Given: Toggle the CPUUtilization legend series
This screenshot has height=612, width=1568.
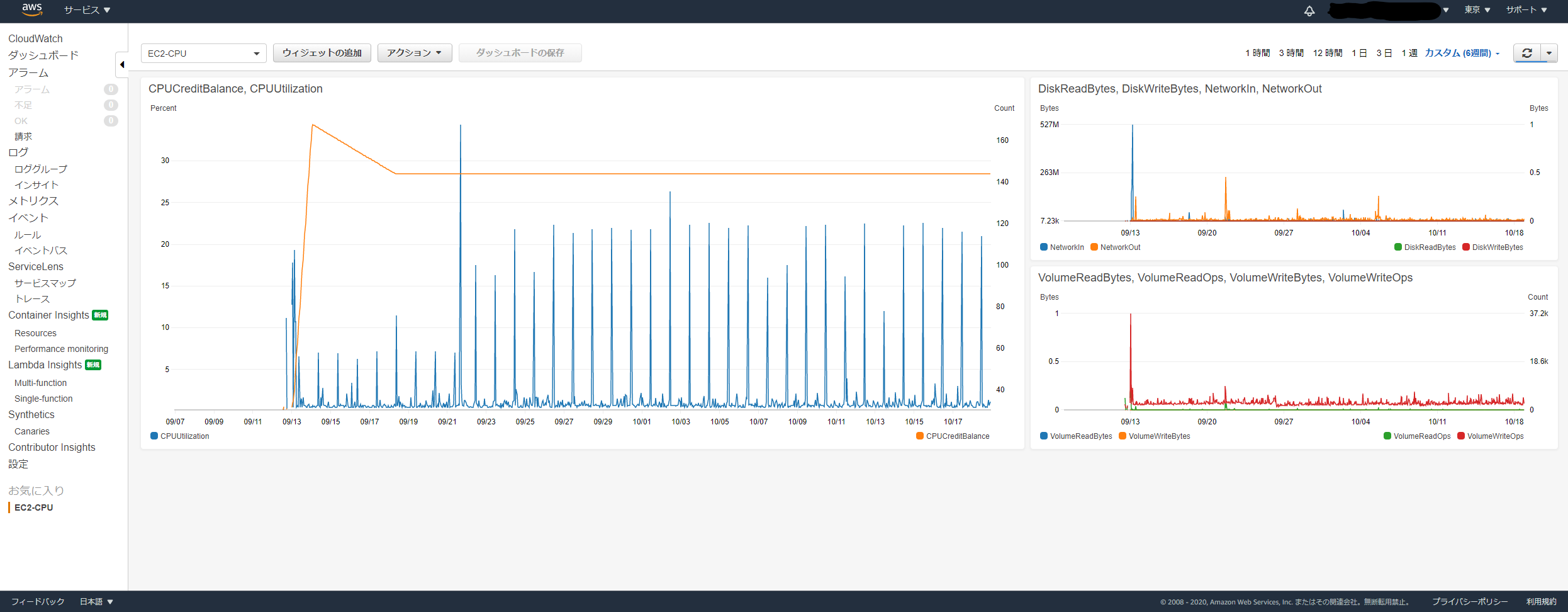Looking at the screenshot, I should pyautogui.click(x=180, y=436).
